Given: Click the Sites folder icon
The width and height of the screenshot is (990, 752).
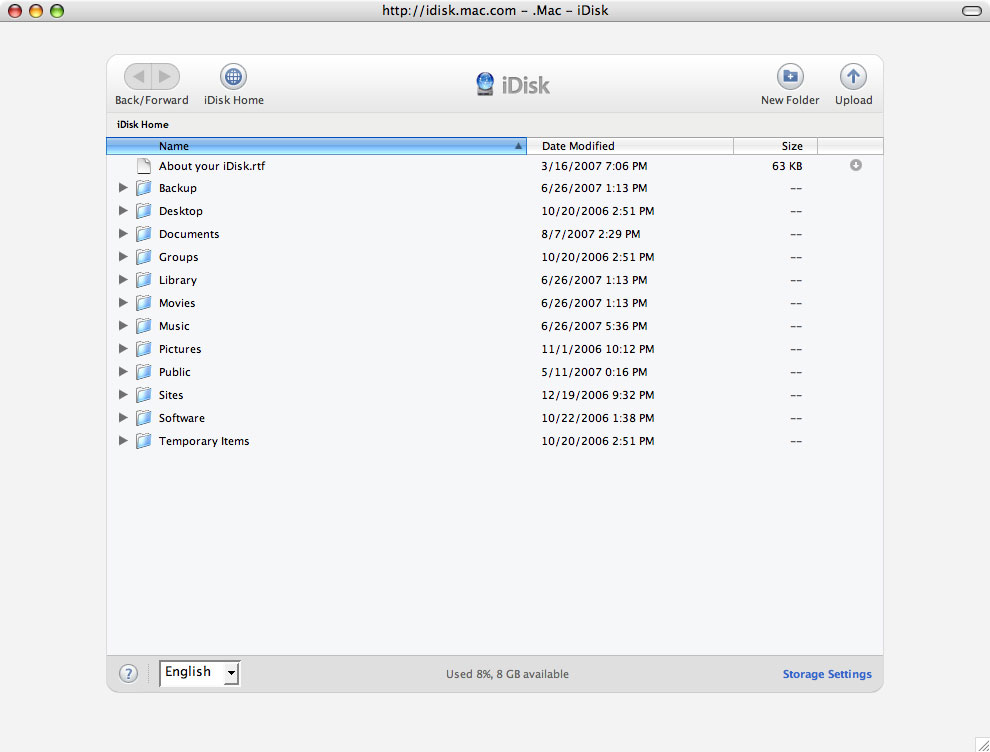Looking at the screenshot, I should coord(144,395).
